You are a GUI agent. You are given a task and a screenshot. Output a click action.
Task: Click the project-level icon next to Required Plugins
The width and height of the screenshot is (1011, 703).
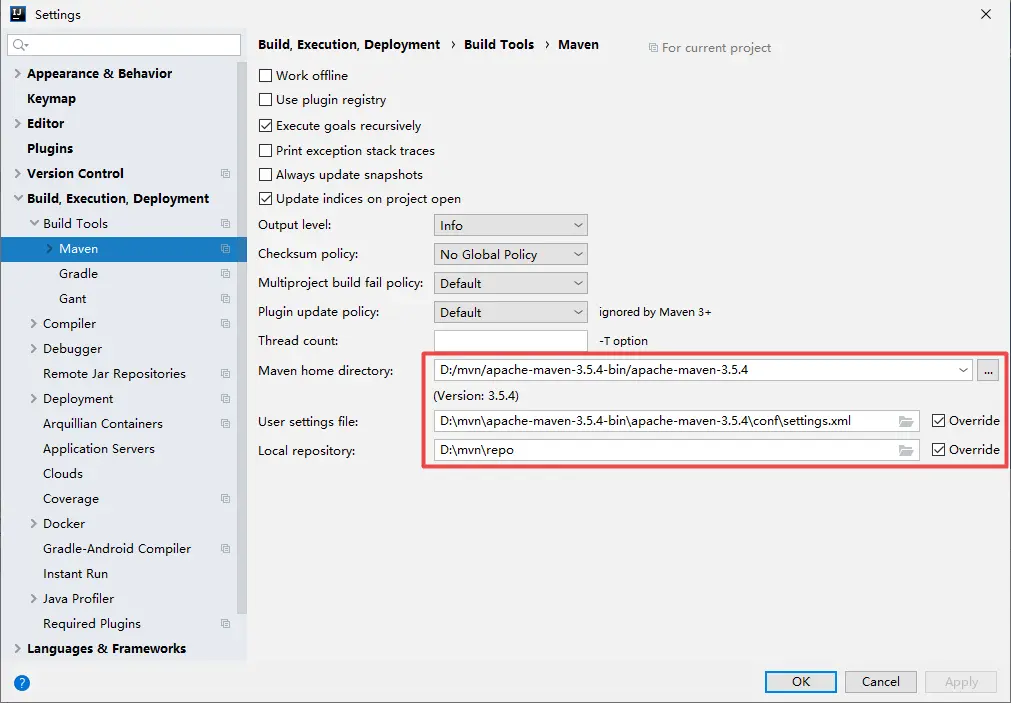point(225,624)
